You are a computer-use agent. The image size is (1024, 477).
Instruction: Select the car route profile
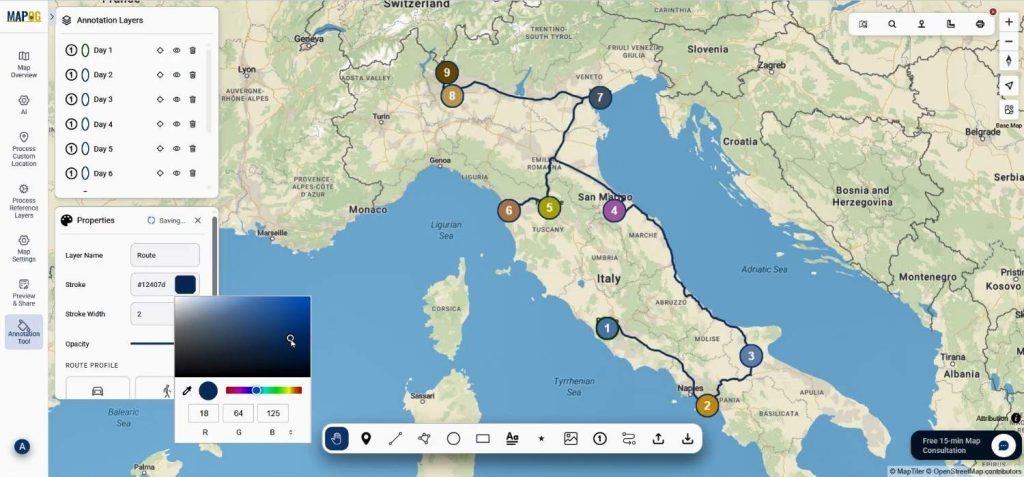coord(97,389)
